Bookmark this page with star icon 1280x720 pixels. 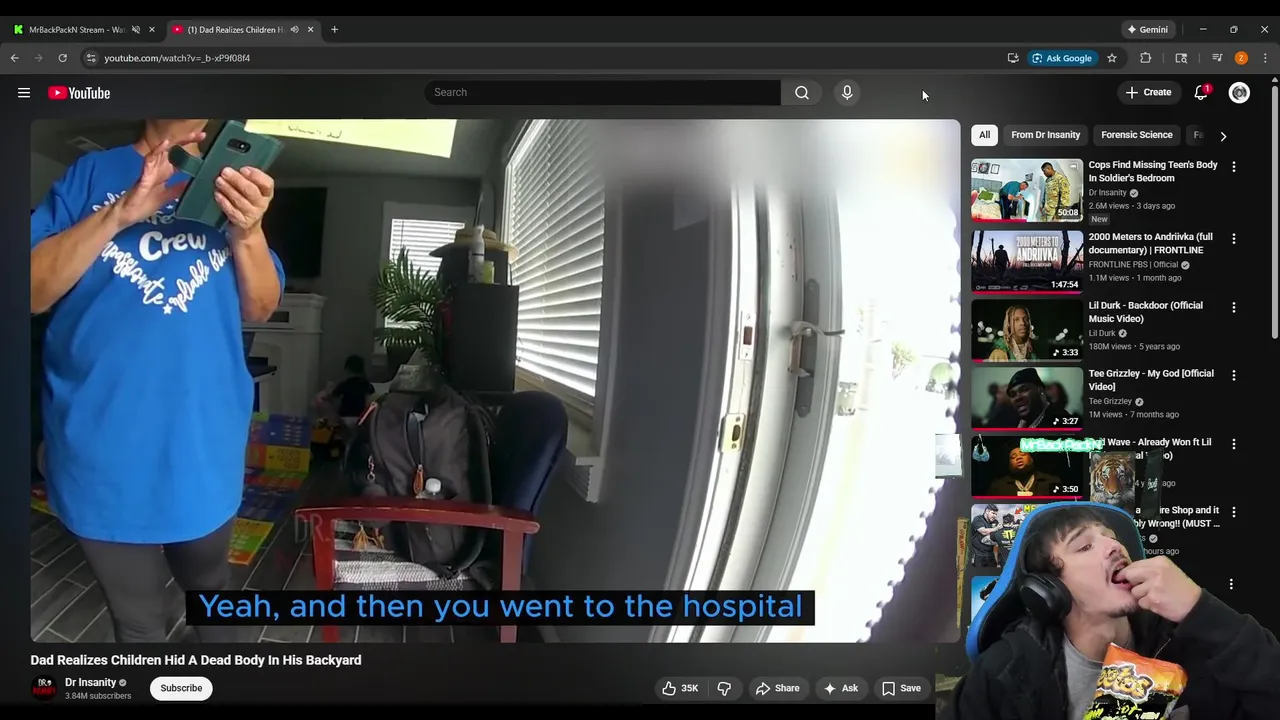click(1112, 58)
